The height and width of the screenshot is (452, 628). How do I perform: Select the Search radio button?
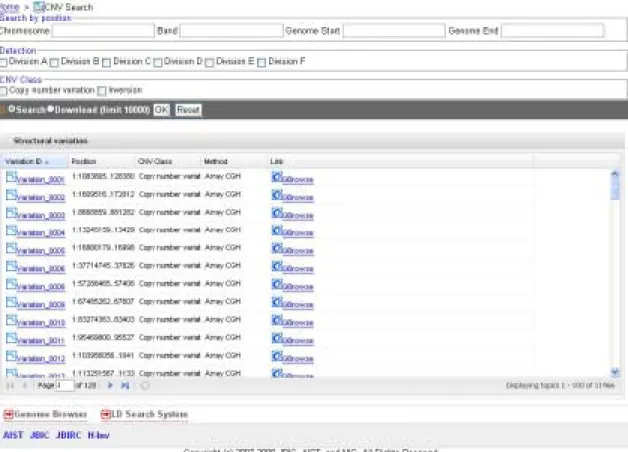[12, 108]
